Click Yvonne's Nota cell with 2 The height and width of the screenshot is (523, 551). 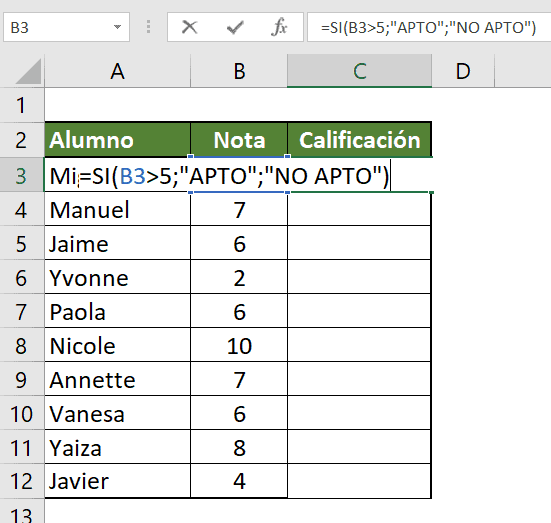[x=239, y=278]
